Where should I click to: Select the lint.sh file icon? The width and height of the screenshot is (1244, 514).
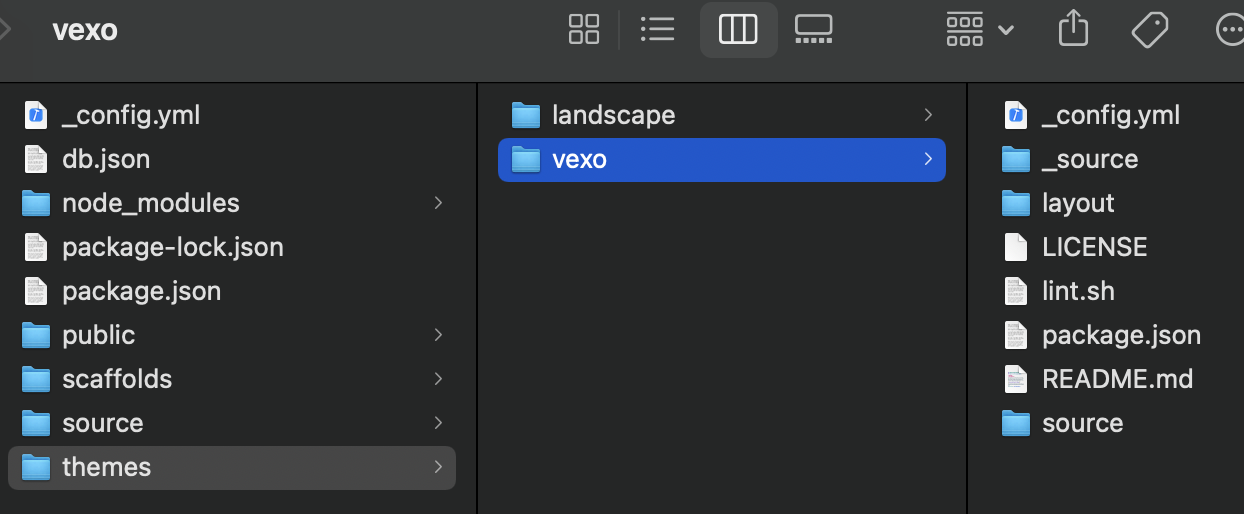tap(1015, 291)
